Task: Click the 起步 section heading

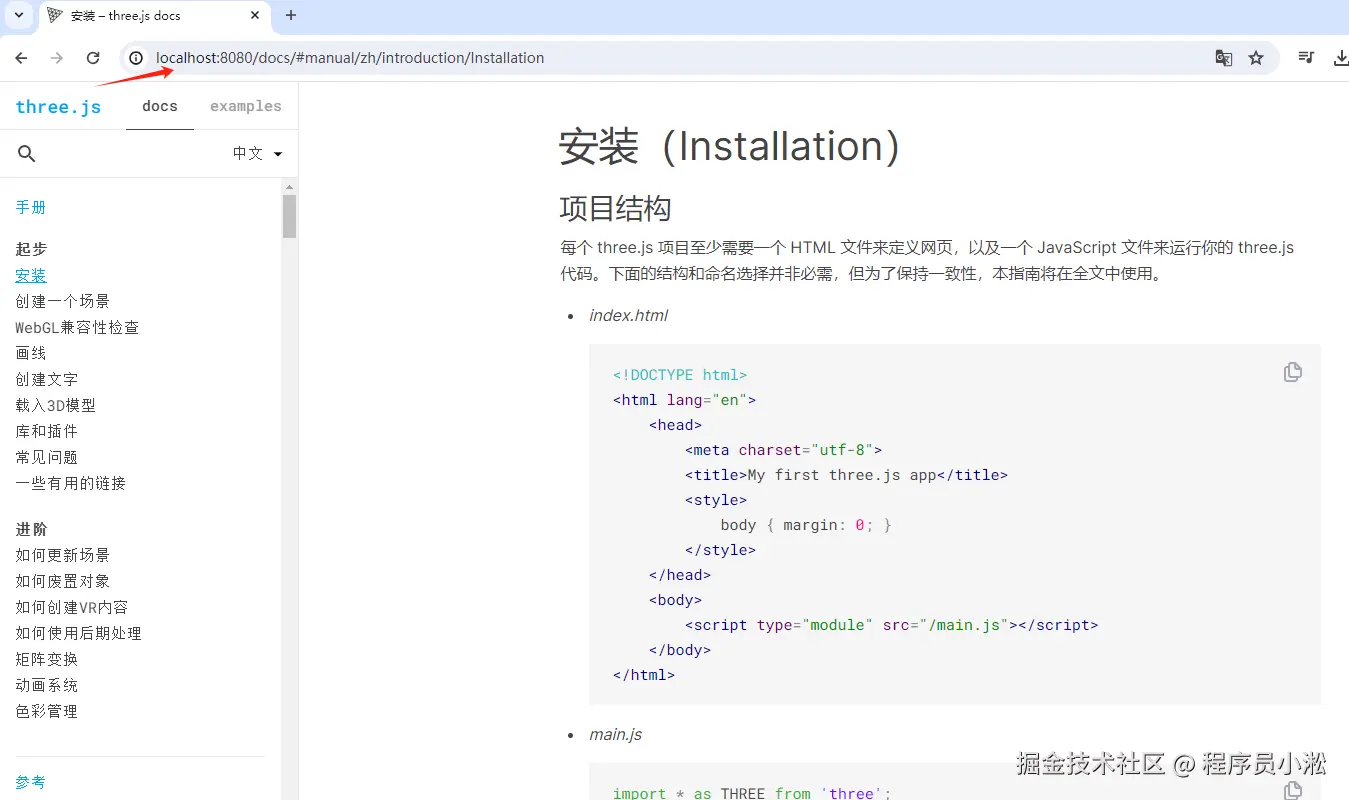Action: [x=31, y=249]
